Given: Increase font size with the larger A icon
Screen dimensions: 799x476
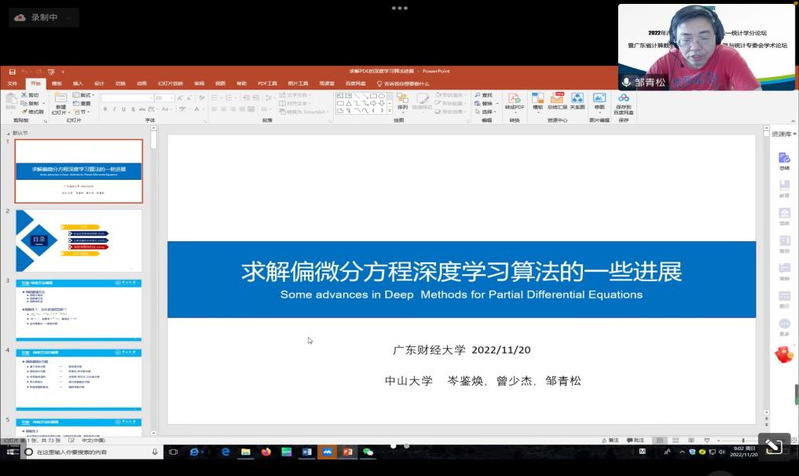Looking at the screenshot, I should point(181,97).
